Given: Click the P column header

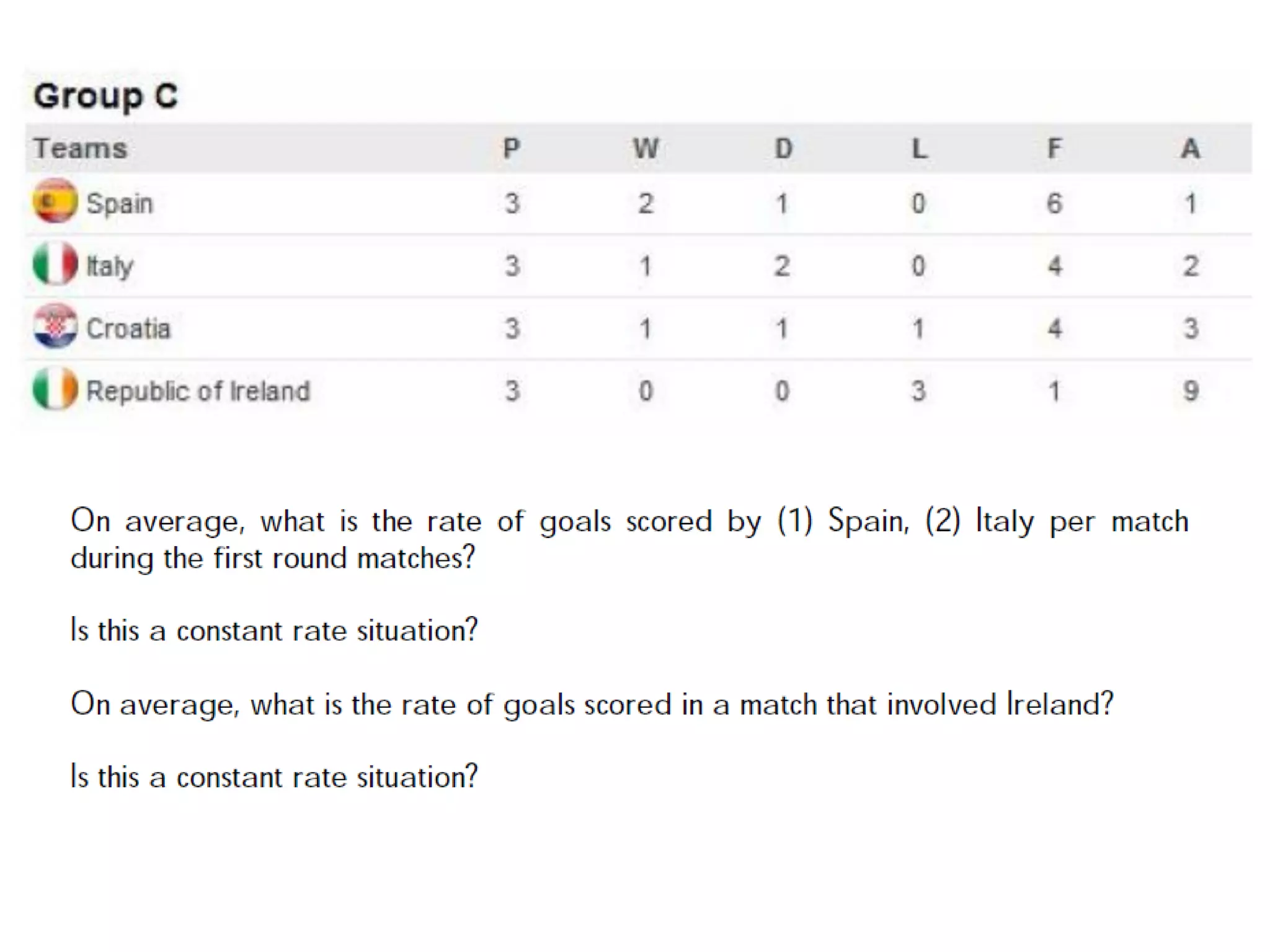Looking at the screenshot, I should click(512, 149).
